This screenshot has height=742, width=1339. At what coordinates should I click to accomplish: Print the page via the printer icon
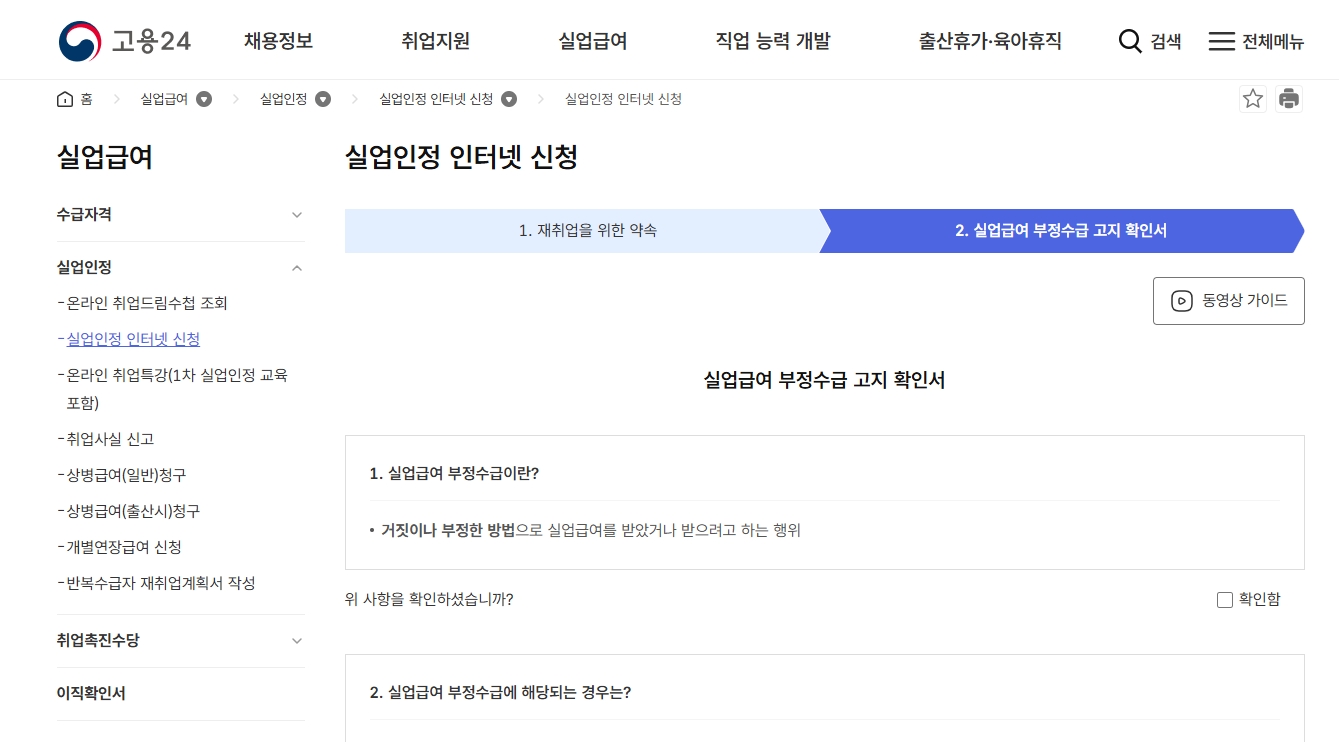click(x=1290, y=98)
